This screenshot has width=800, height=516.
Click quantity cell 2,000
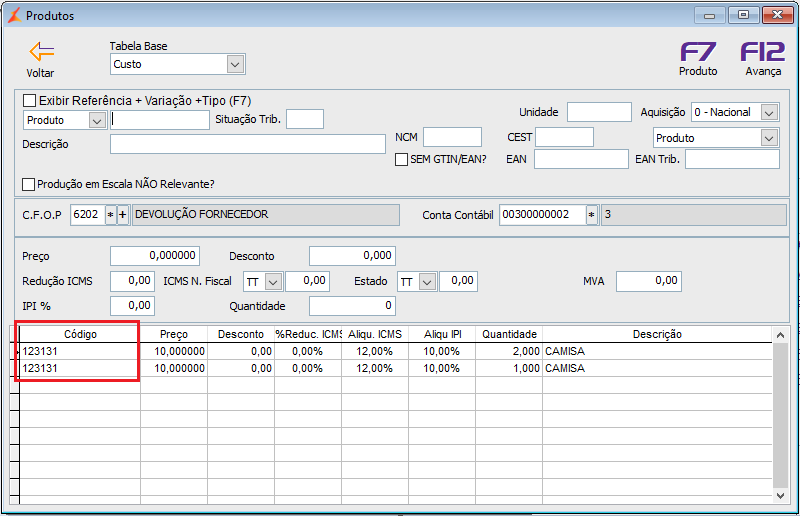[509, 351]
